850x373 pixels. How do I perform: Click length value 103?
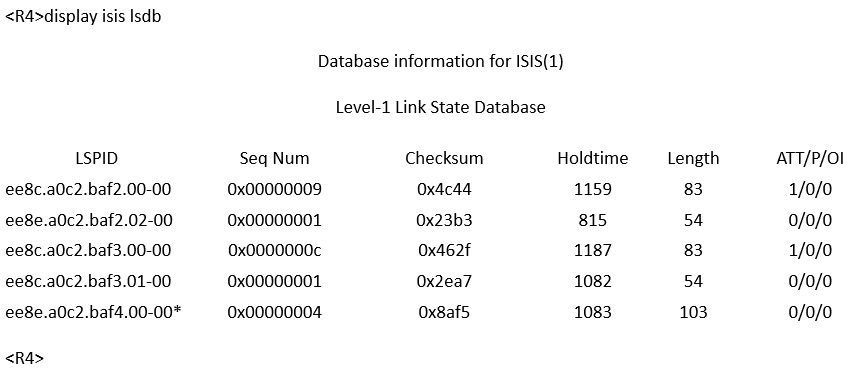pyautogui.click(x=693, y=312)
